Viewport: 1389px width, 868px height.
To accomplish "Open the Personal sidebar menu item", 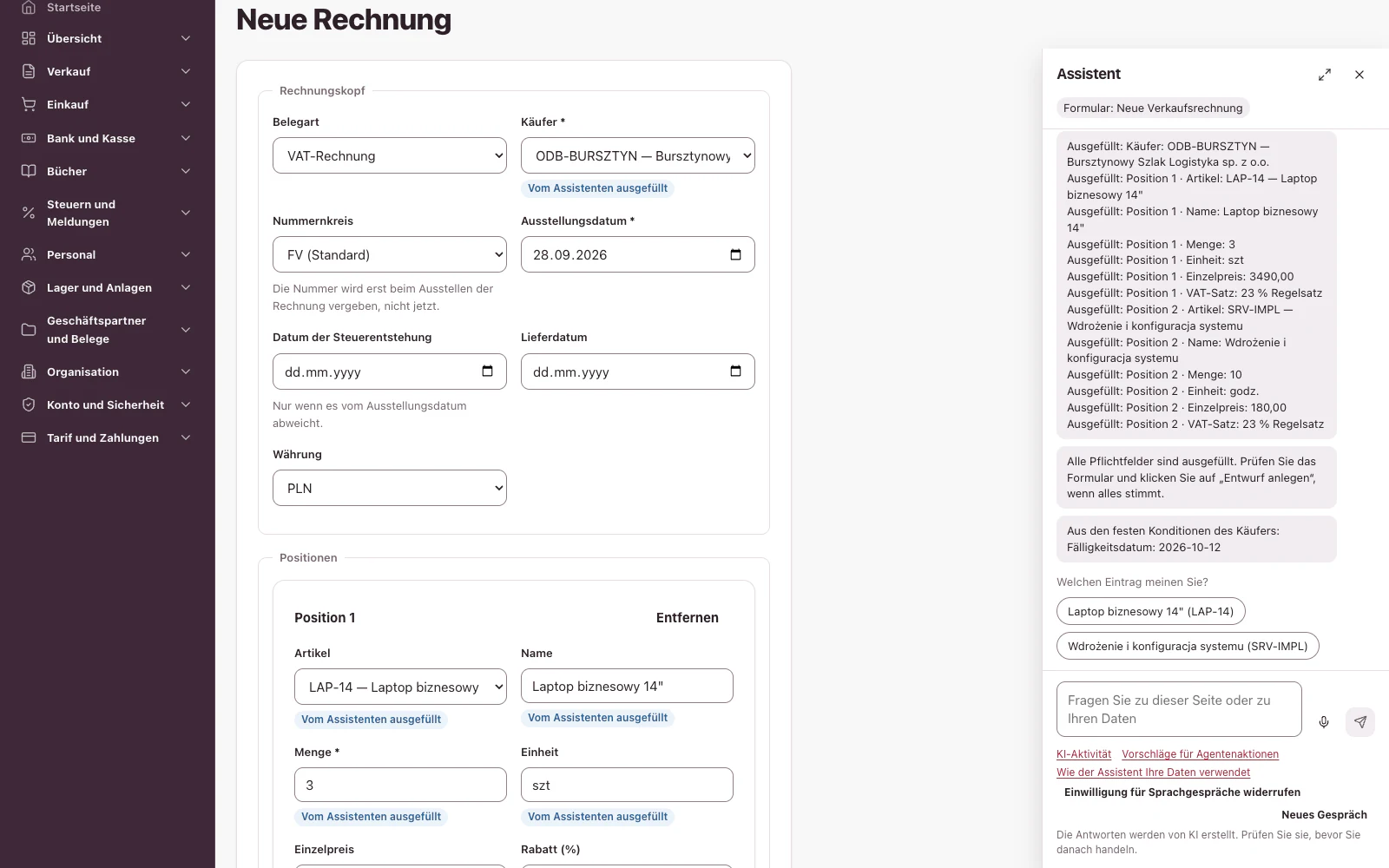I will [x=108, y=254].
